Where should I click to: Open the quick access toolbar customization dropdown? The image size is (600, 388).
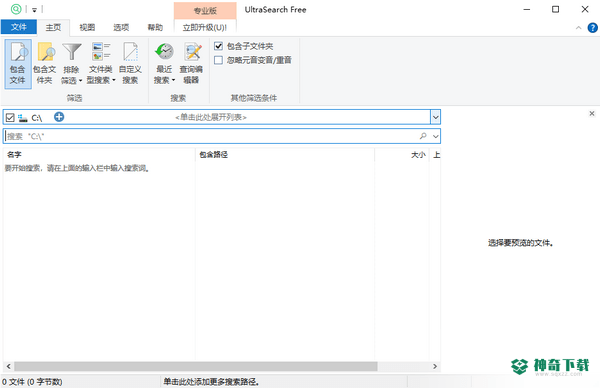pyautogui.click(x=34, y=10)
